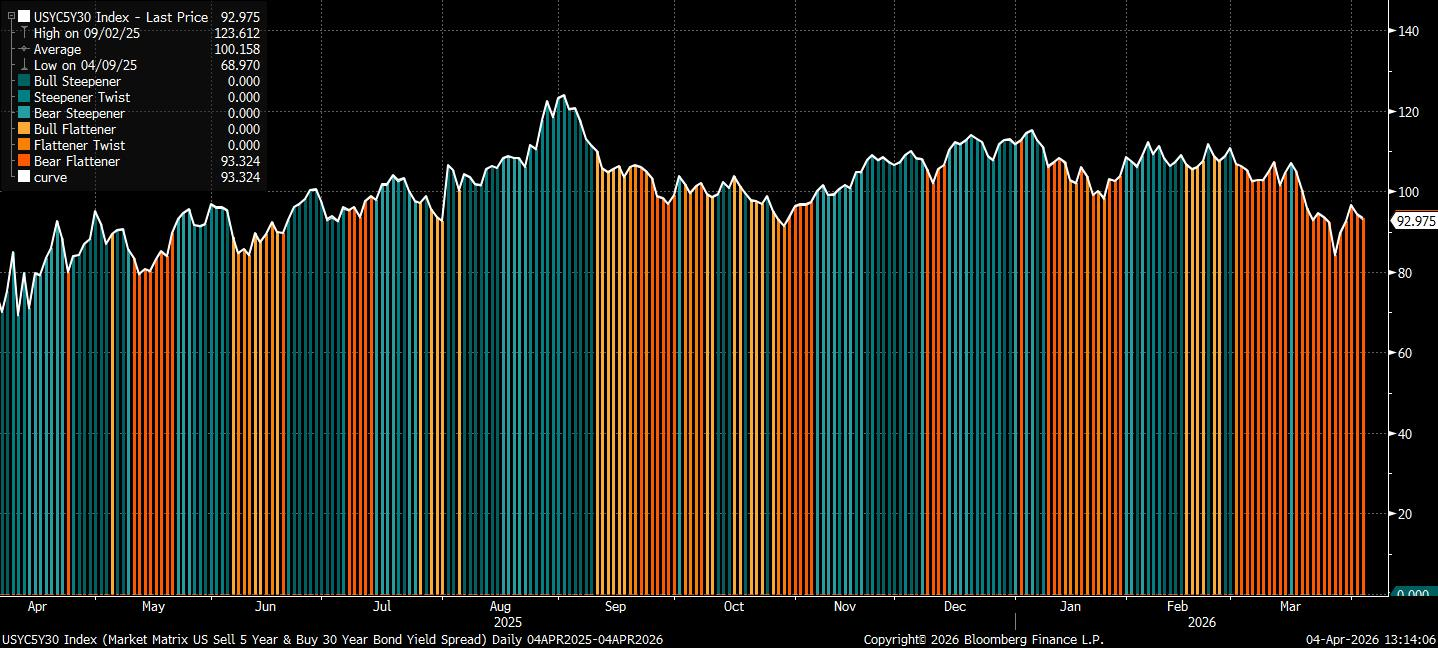Click the 92.975 value in legend
Screen dimensions: 1438x648
(240, 17)
